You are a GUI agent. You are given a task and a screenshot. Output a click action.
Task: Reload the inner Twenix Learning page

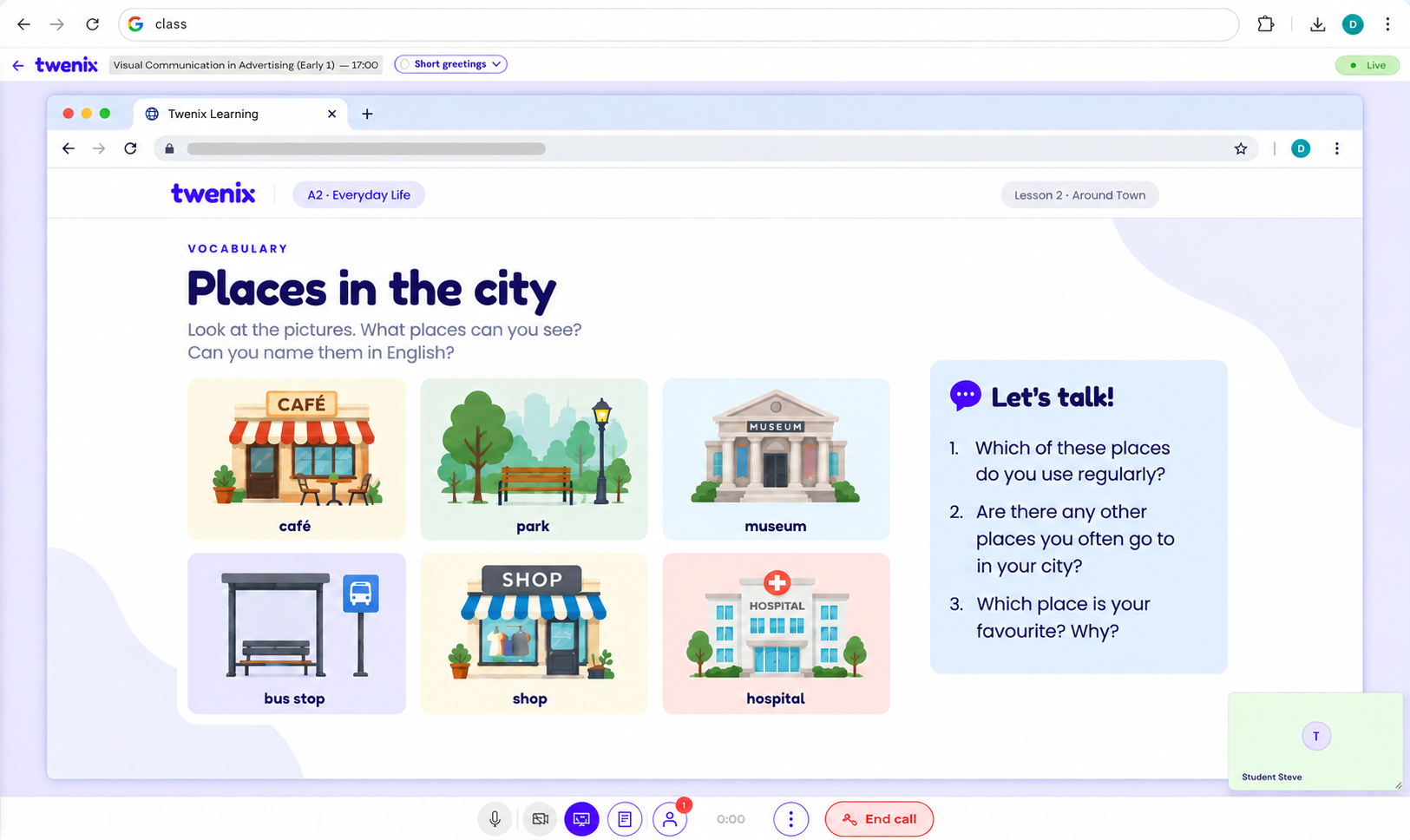coord(130,148)
